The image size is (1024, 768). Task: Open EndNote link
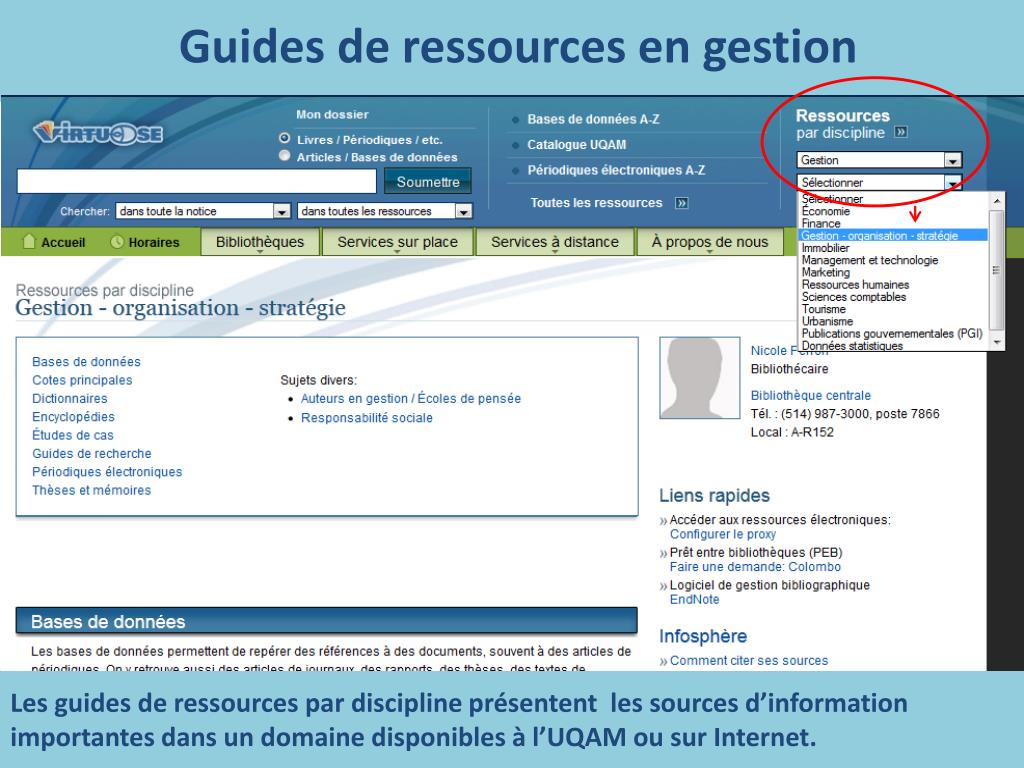point(694,600)
